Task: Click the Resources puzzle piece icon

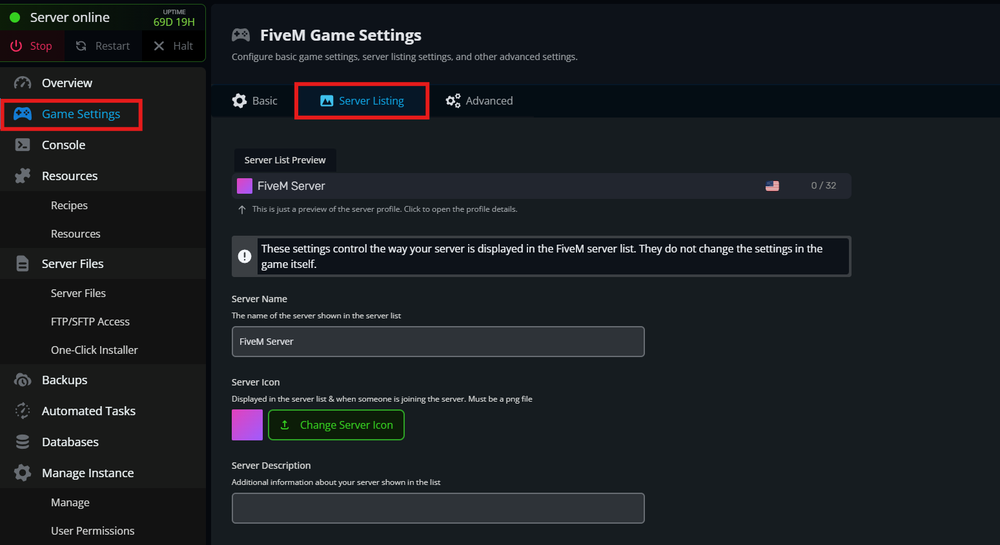Action: [x=22, y=176]
